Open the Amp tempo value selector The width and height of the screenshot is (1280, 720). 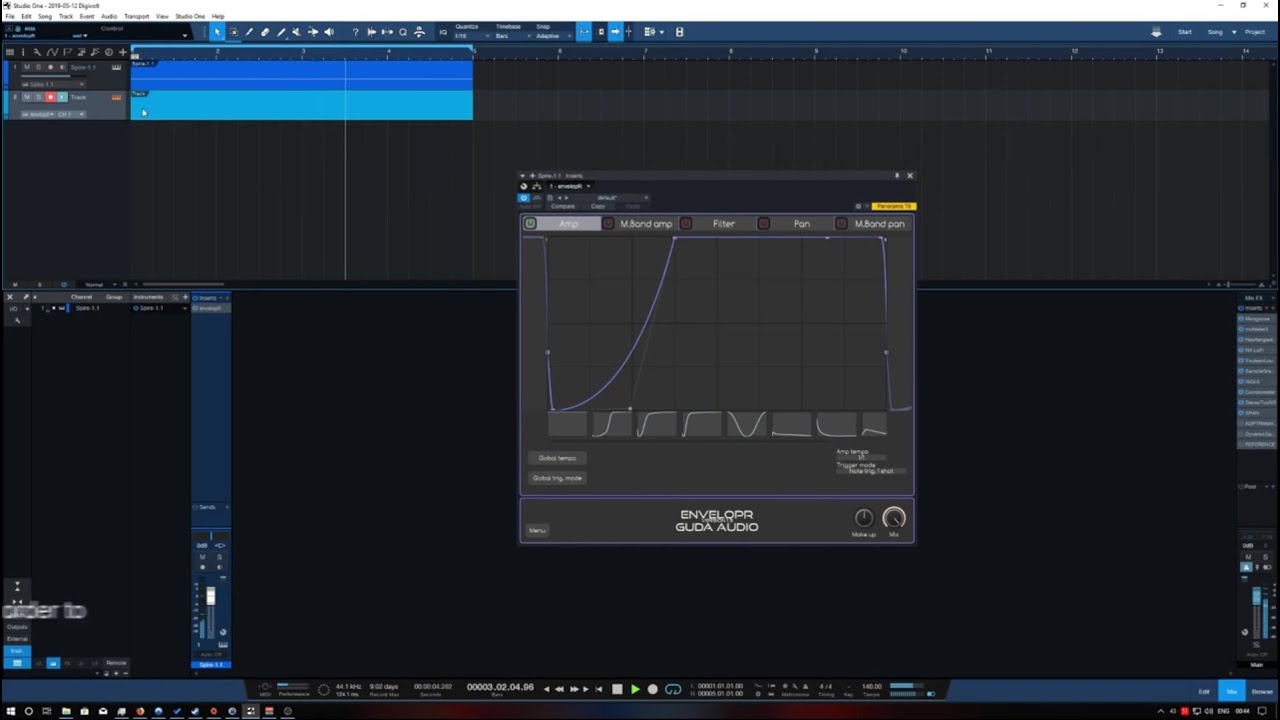(860, 457)
